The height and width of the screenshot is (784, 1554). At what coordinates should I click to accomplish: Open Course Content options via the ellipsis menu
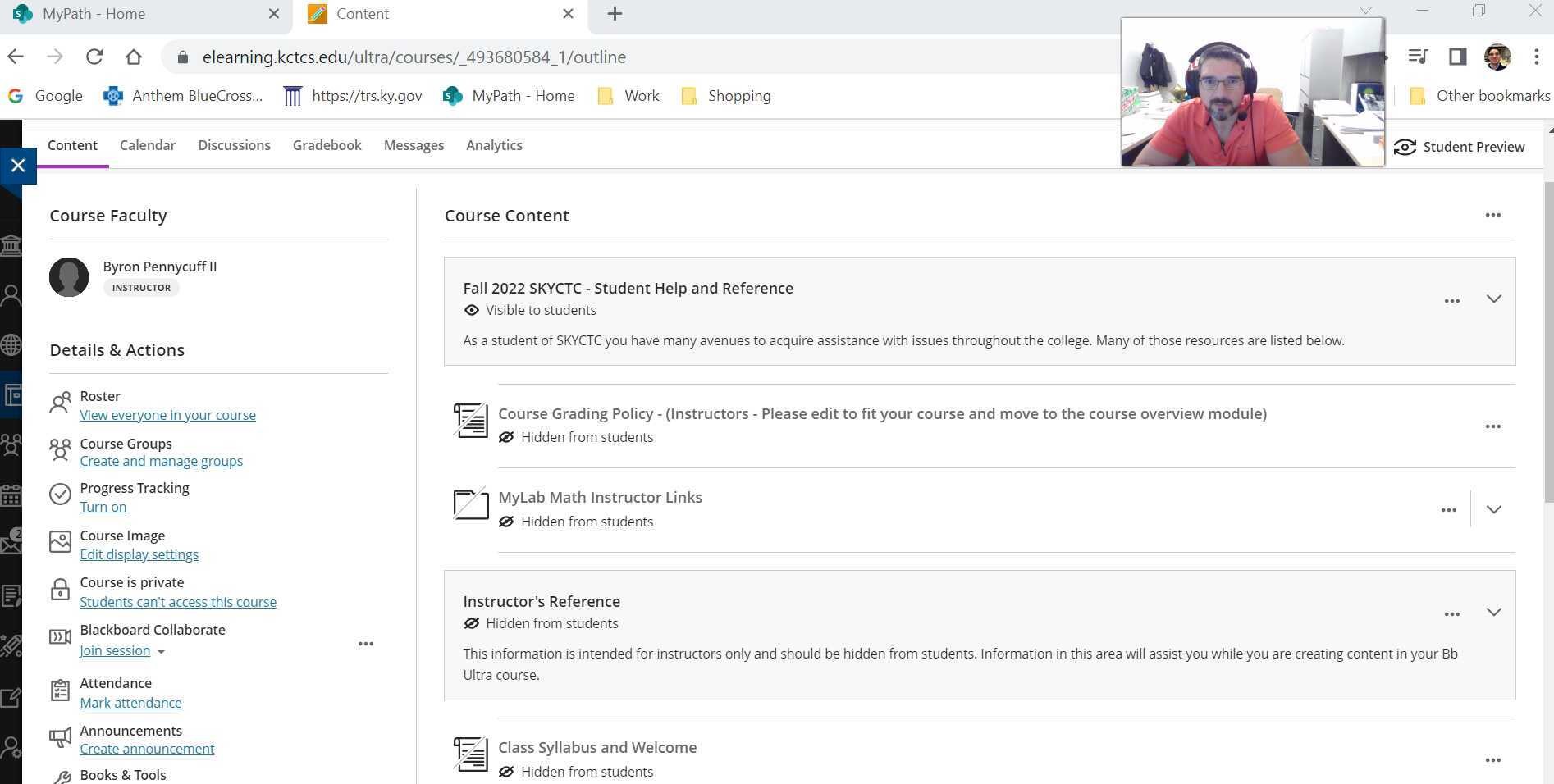1494,215
